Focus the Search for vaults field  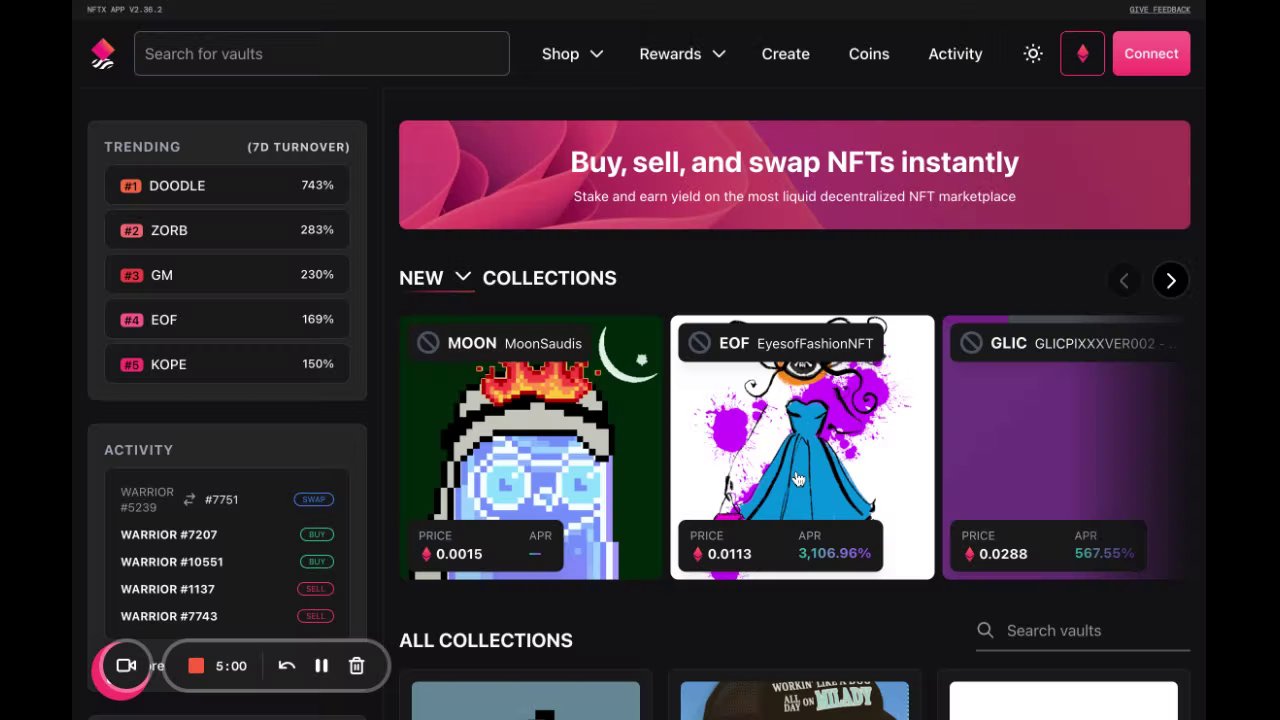point(322,54)
